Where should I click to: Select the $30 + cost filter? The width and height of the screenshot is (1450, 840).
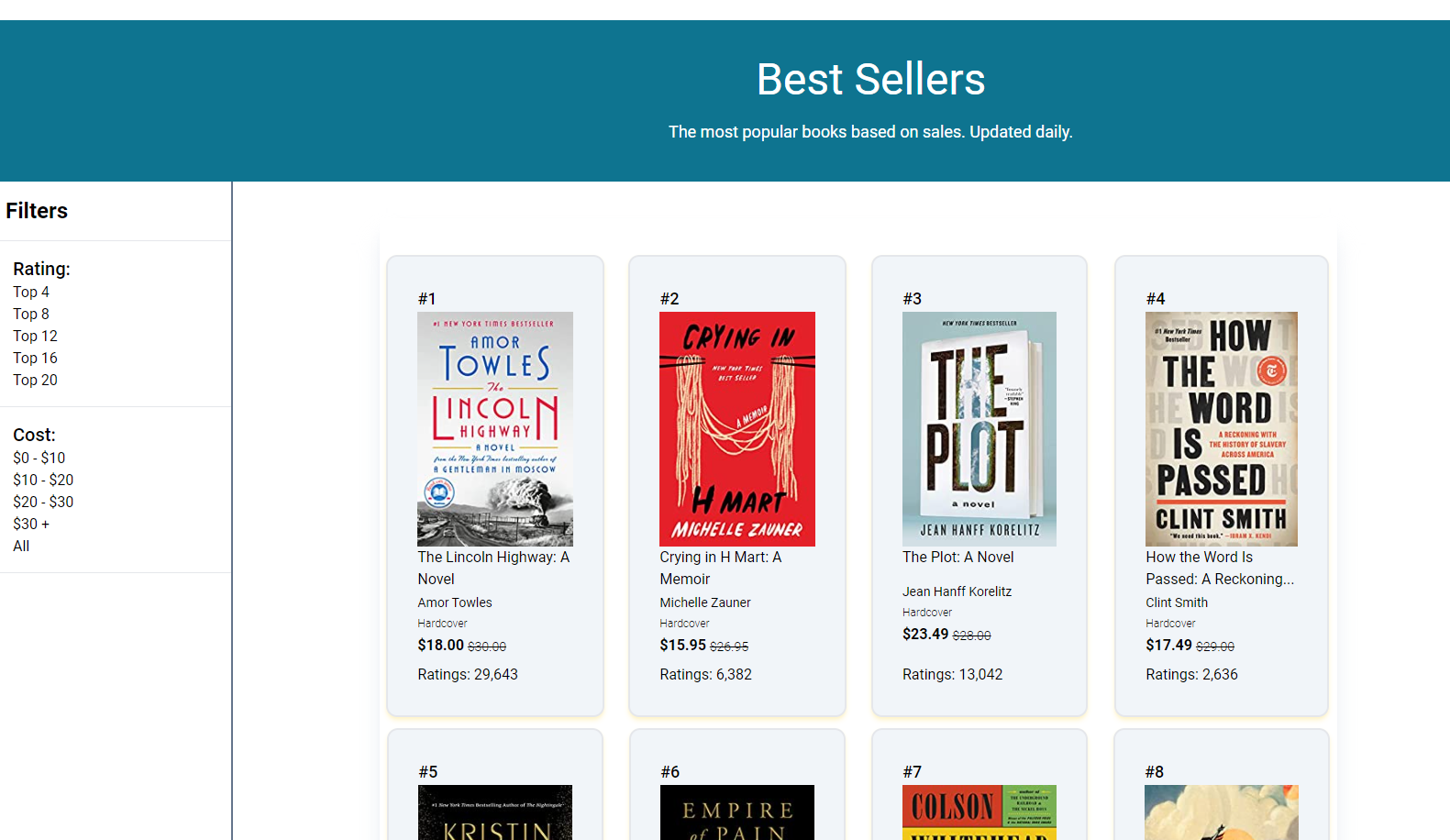(31, 524)
